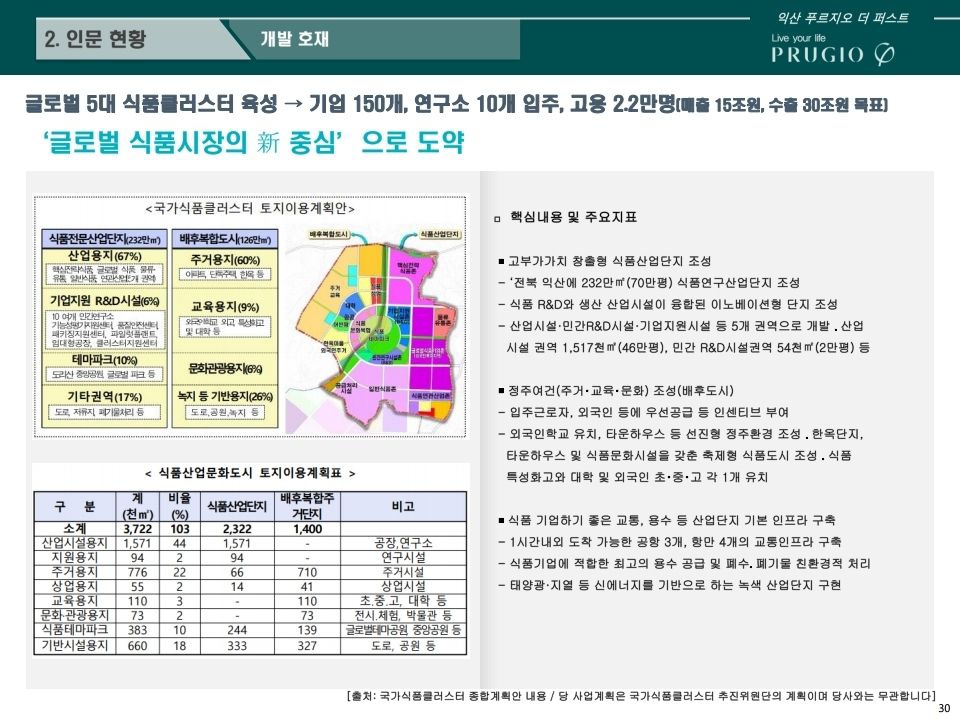Click the '비율 (%)' column header
960x720 pixels.
(179, 506)
